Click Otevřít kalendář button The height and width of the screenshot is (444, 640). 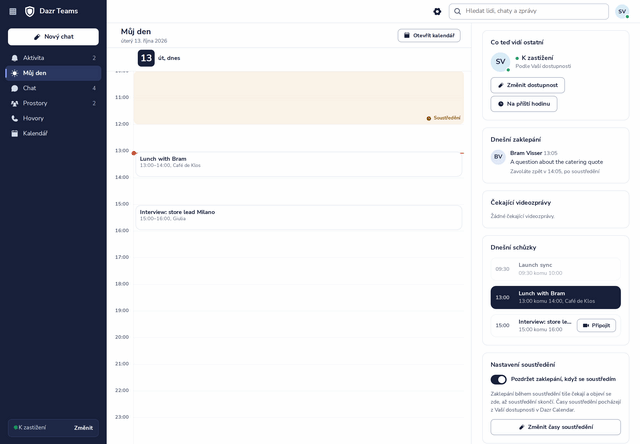pos(429,36)
